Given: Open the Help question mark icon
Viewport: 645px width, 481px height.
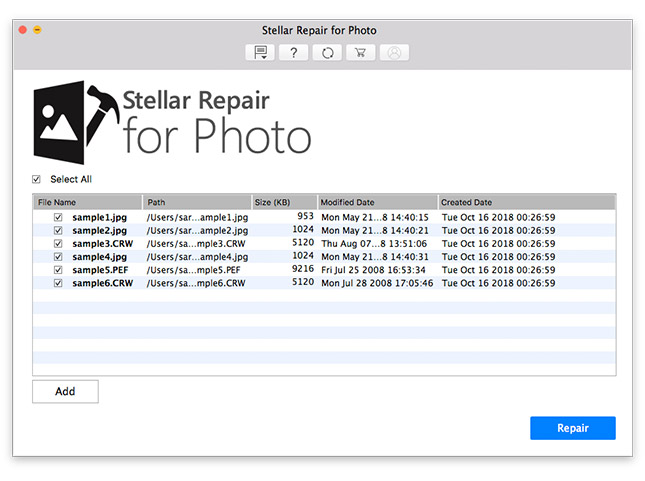Looking at the screenshot, I should coord(293,53).
